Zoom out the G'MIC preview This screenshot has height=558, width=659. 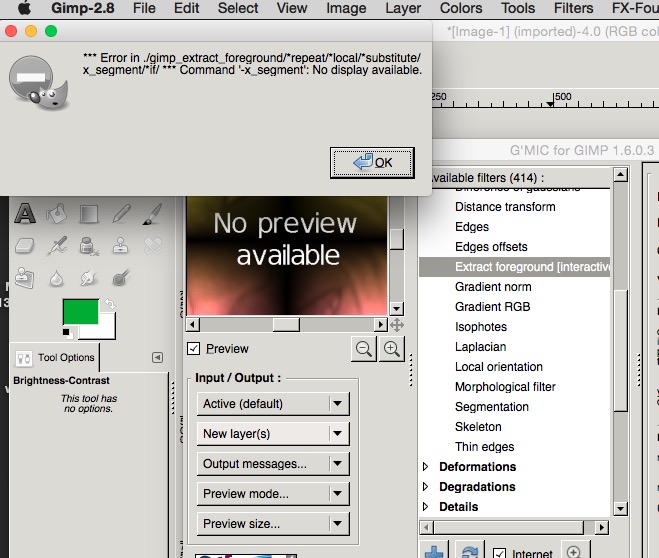[x=364, y=349]
